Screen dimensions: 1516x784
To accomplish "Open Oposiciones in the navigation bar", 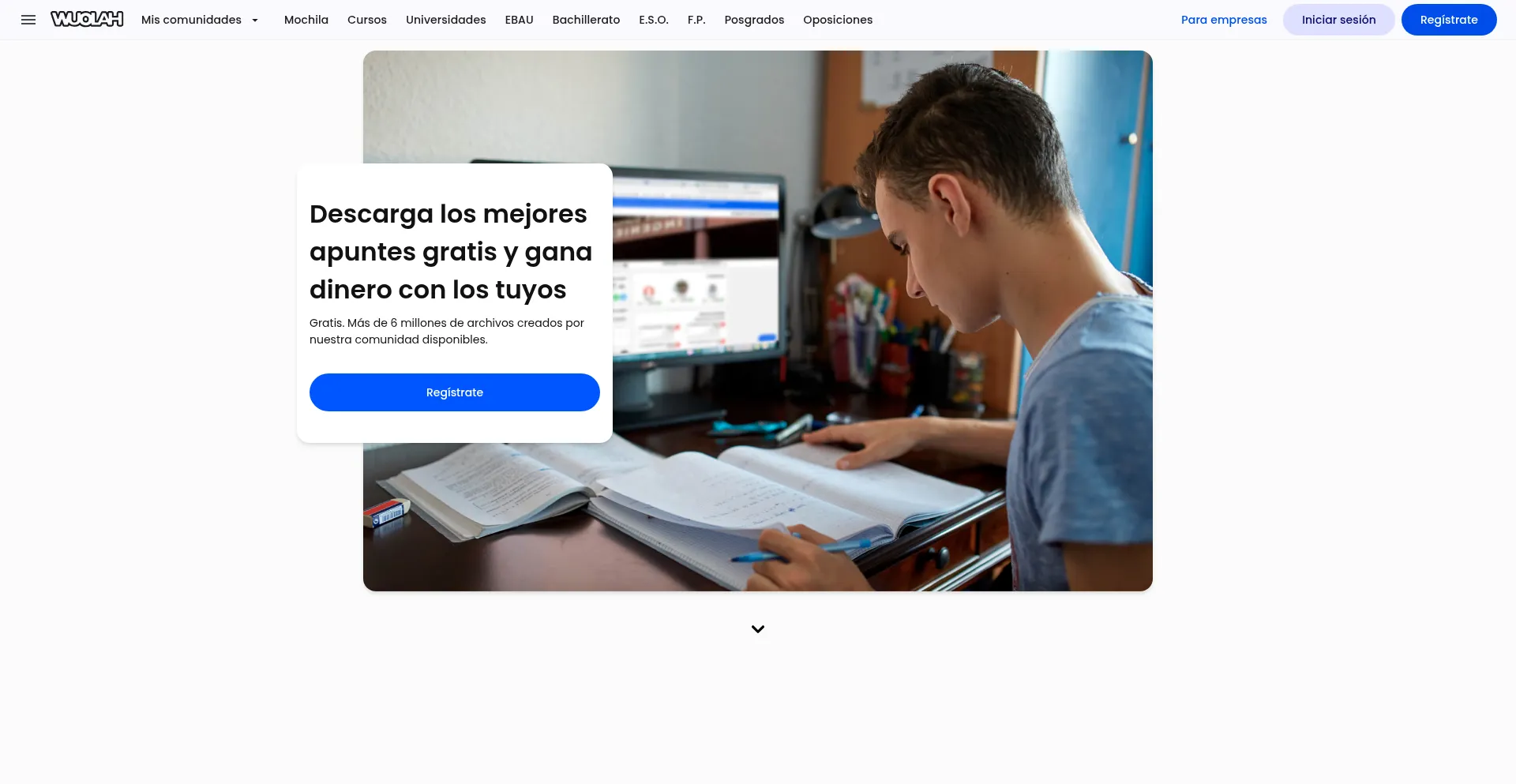I will [838, 20].
